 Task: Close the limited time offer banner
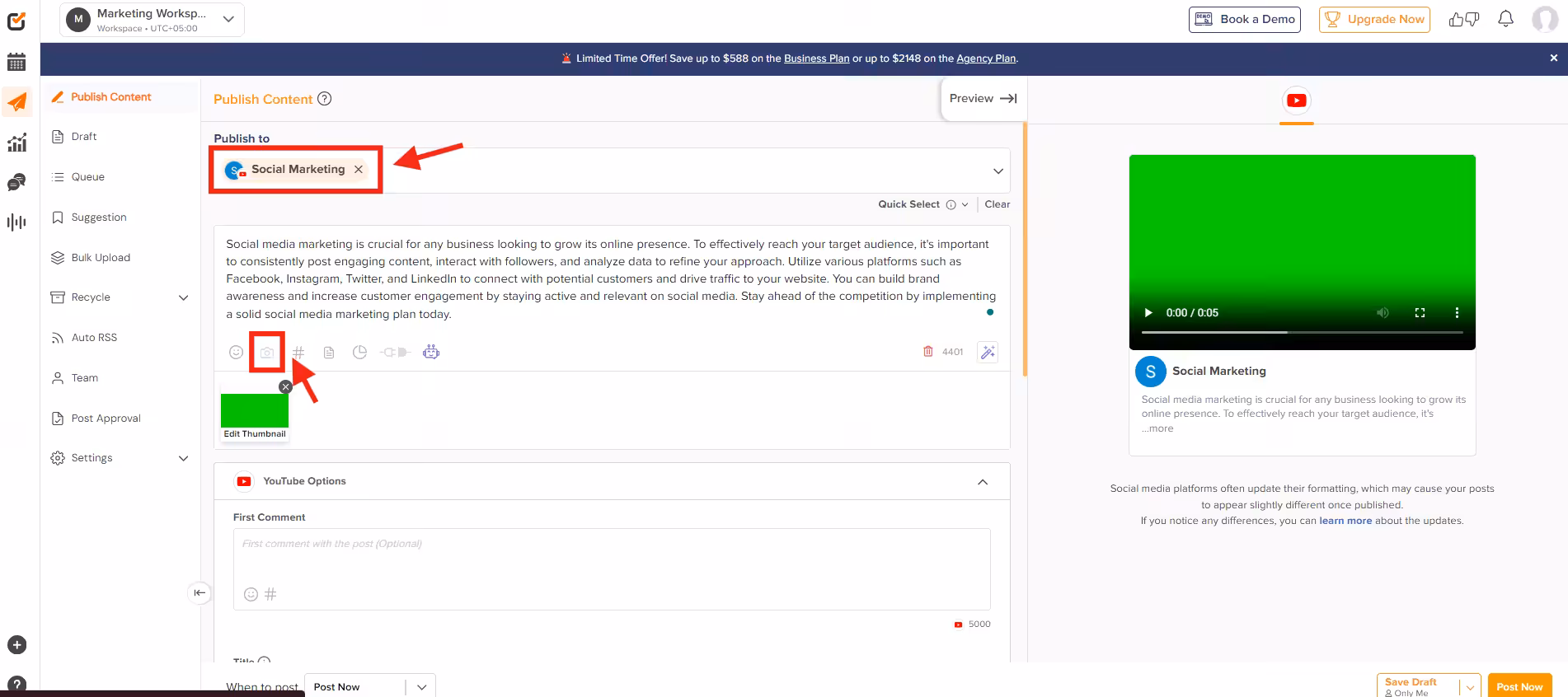[1553, 58]
